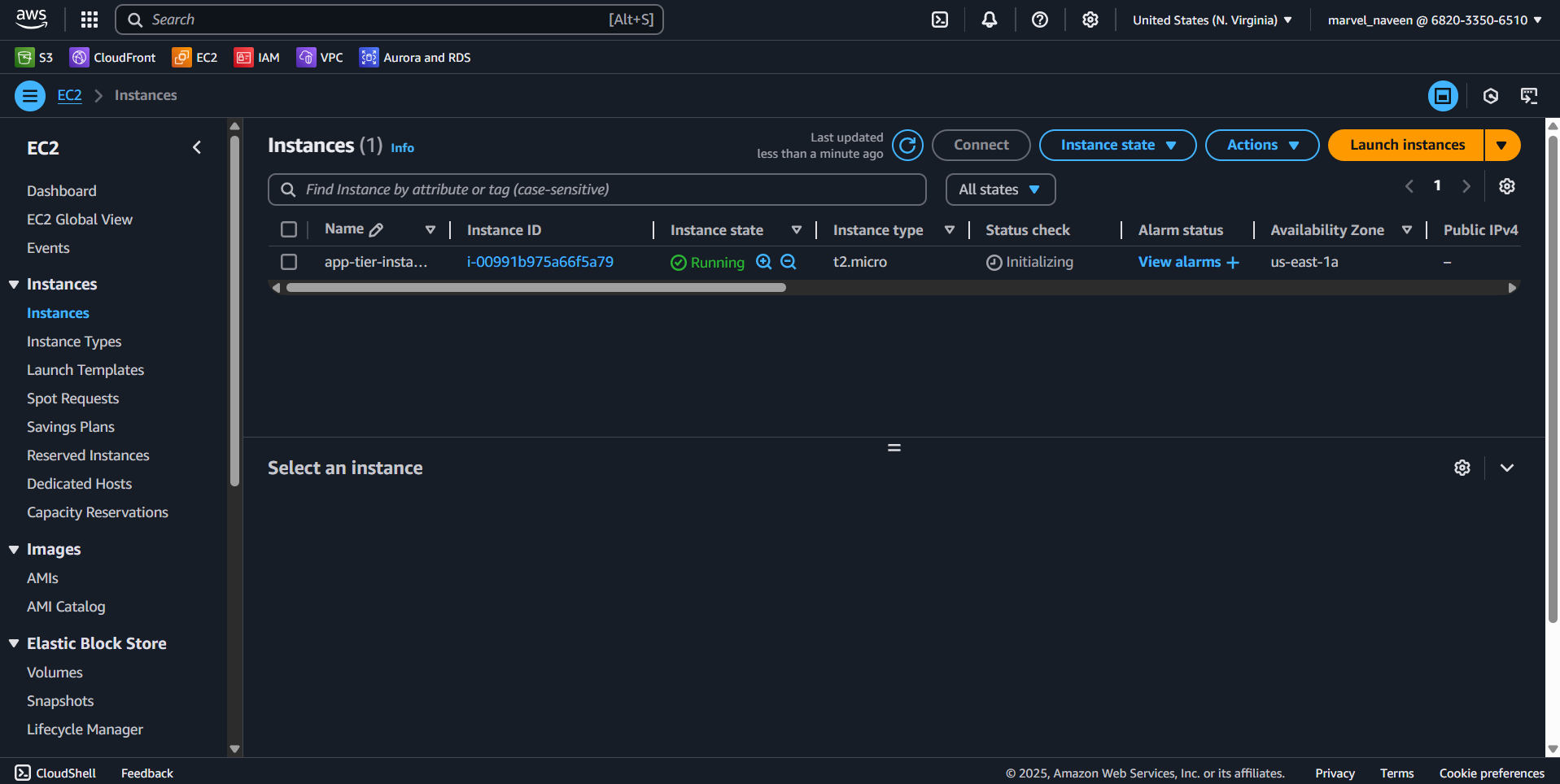Sort by Availability Zone column arrow
Viewport: 1560px width, 784px height.
tap(1407, 230)
